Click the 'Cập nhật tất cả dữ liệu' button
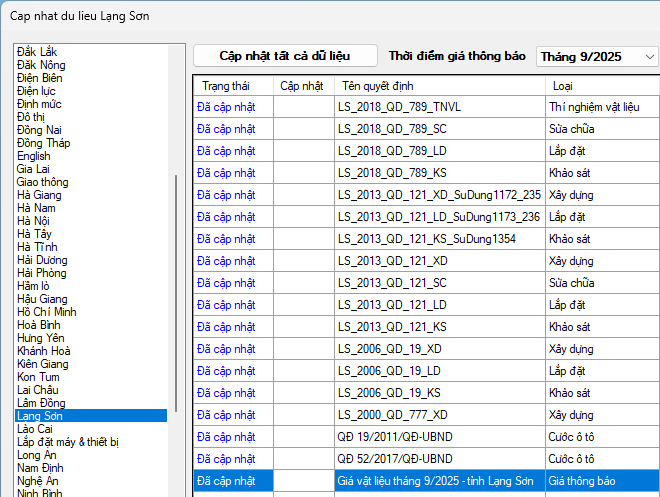 [285, 56]
